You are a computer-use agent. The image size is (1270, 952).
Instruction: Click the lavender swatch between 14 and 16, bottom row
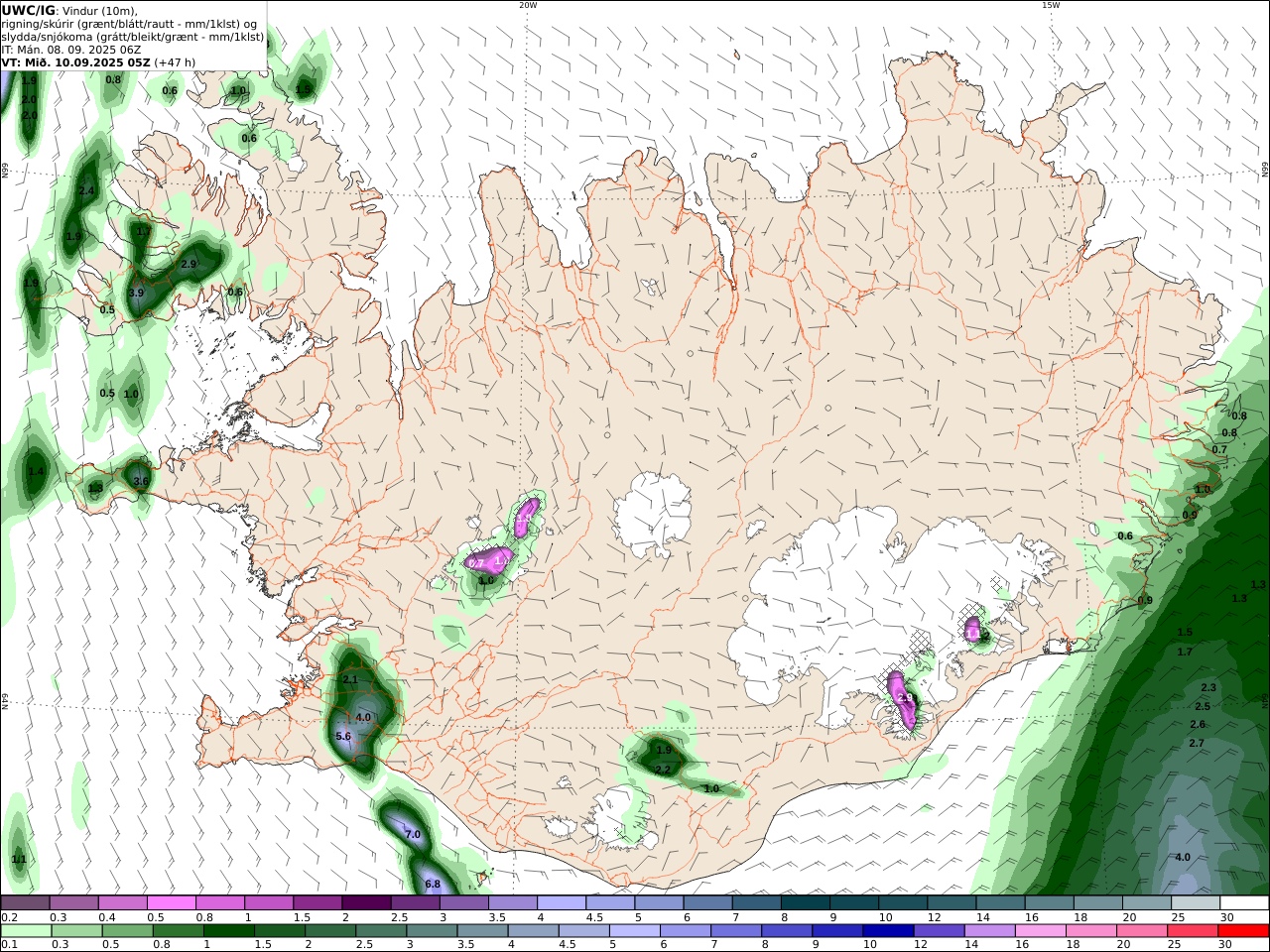(989, 931)
